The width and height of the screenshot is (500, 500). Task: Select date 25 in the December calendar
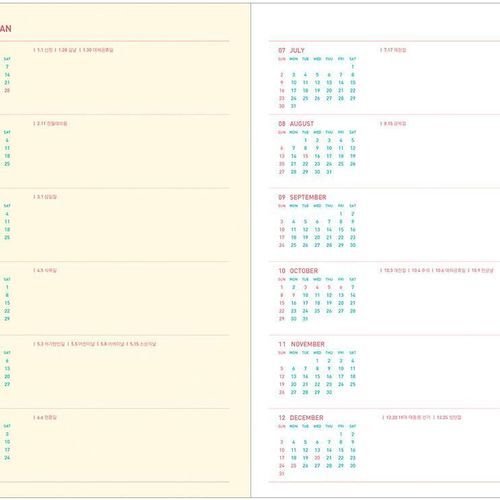pos(293,466)
